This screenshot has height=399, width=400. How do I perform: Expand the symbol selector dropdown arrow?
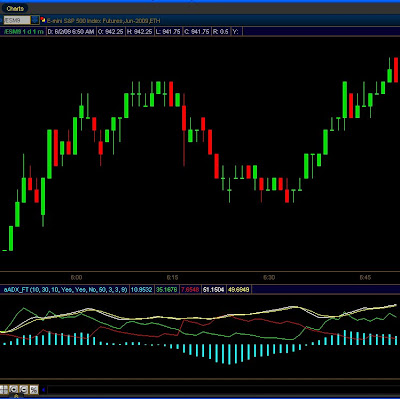35,20
